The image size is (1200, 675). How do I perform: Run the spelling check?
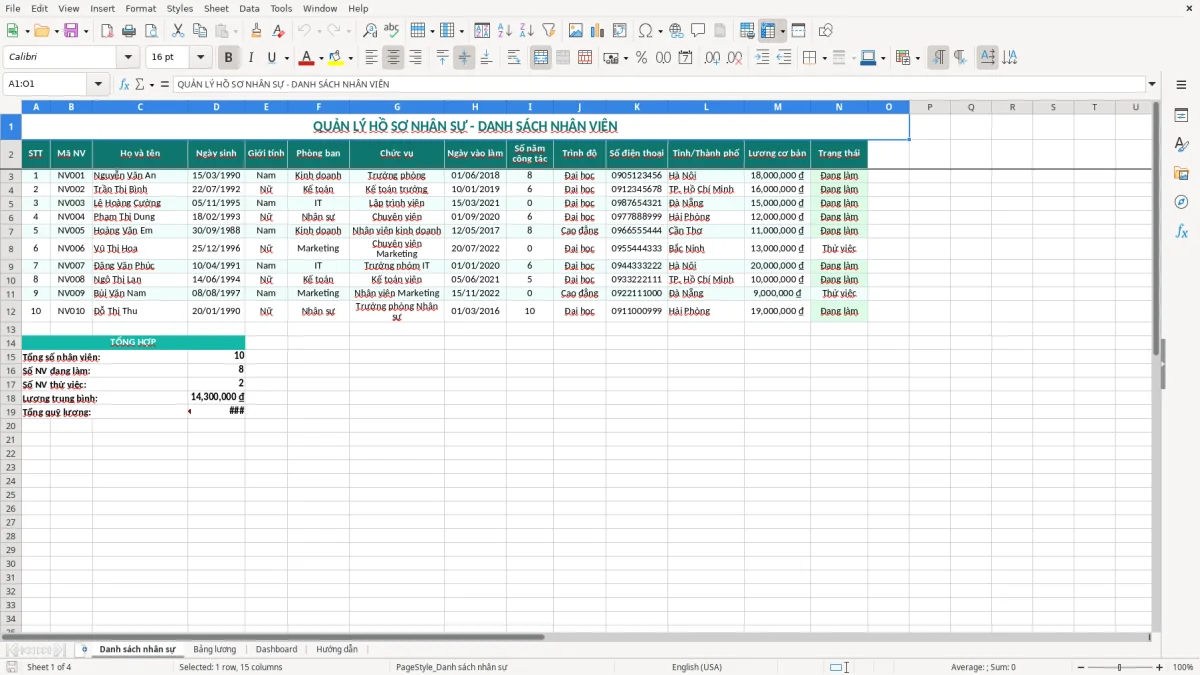tap(392, 31)
